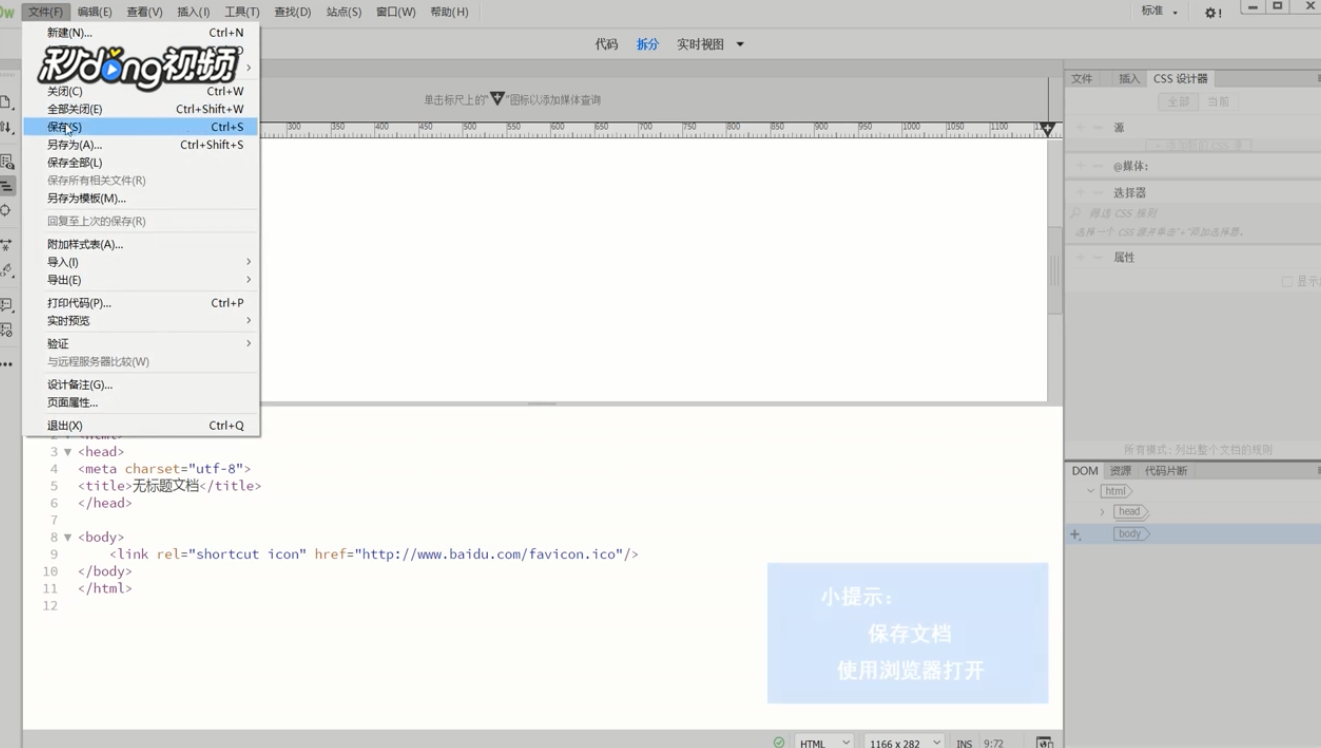Switch to the 文件 panel tab
This screenshot has height=748, width=1321.
(1082, 78)
